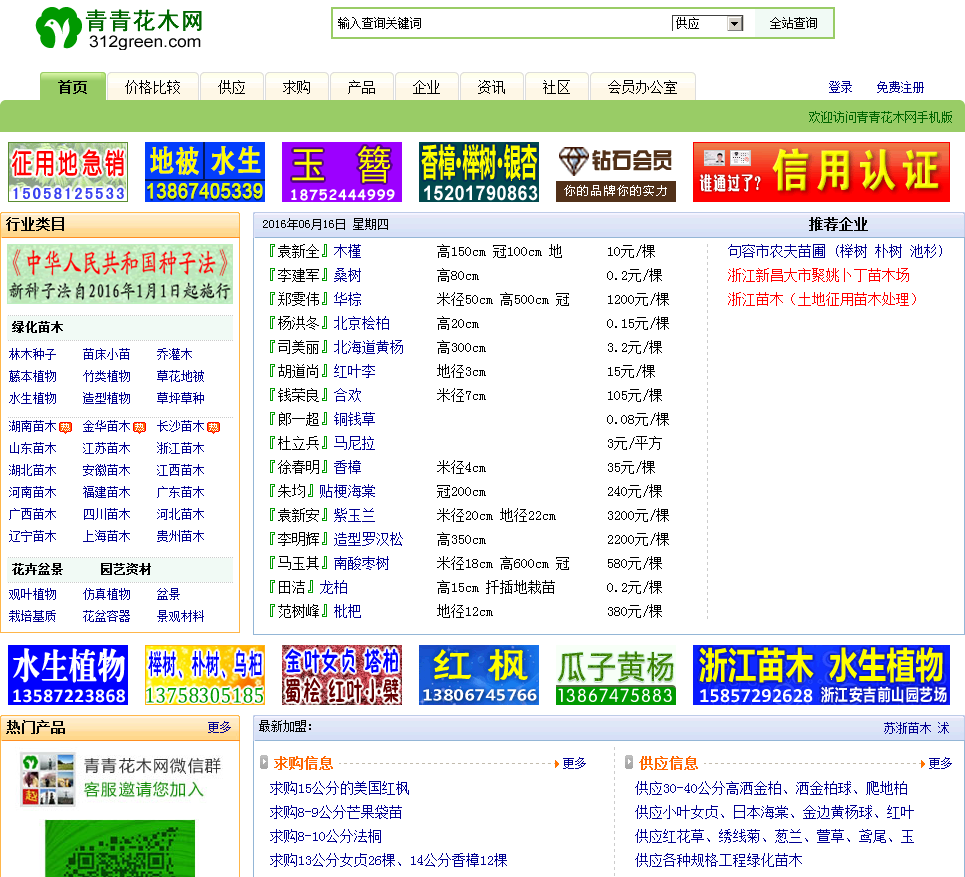Click the search keyword input field
The image size is (965, 877).
(500, 23)
